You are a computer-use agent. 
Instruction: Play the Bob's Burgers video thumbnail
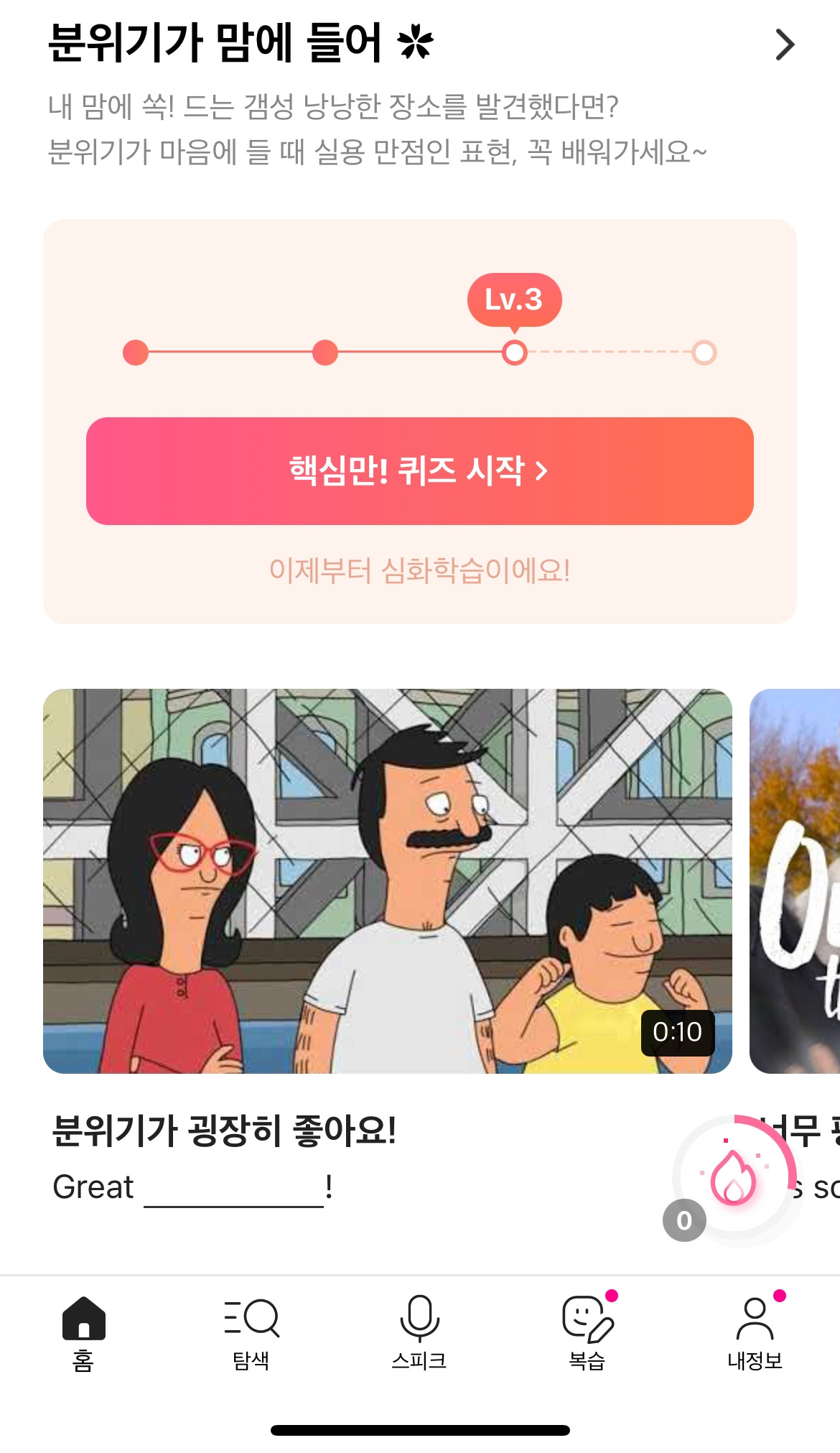tap(388, 881)
